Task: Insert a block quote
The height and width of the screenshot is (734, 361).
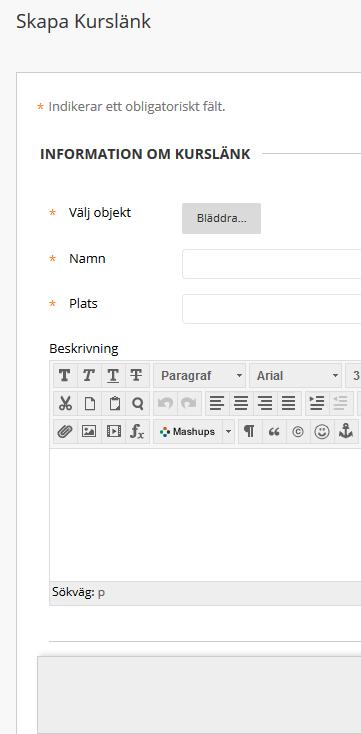Action: [x=274, y=432]
